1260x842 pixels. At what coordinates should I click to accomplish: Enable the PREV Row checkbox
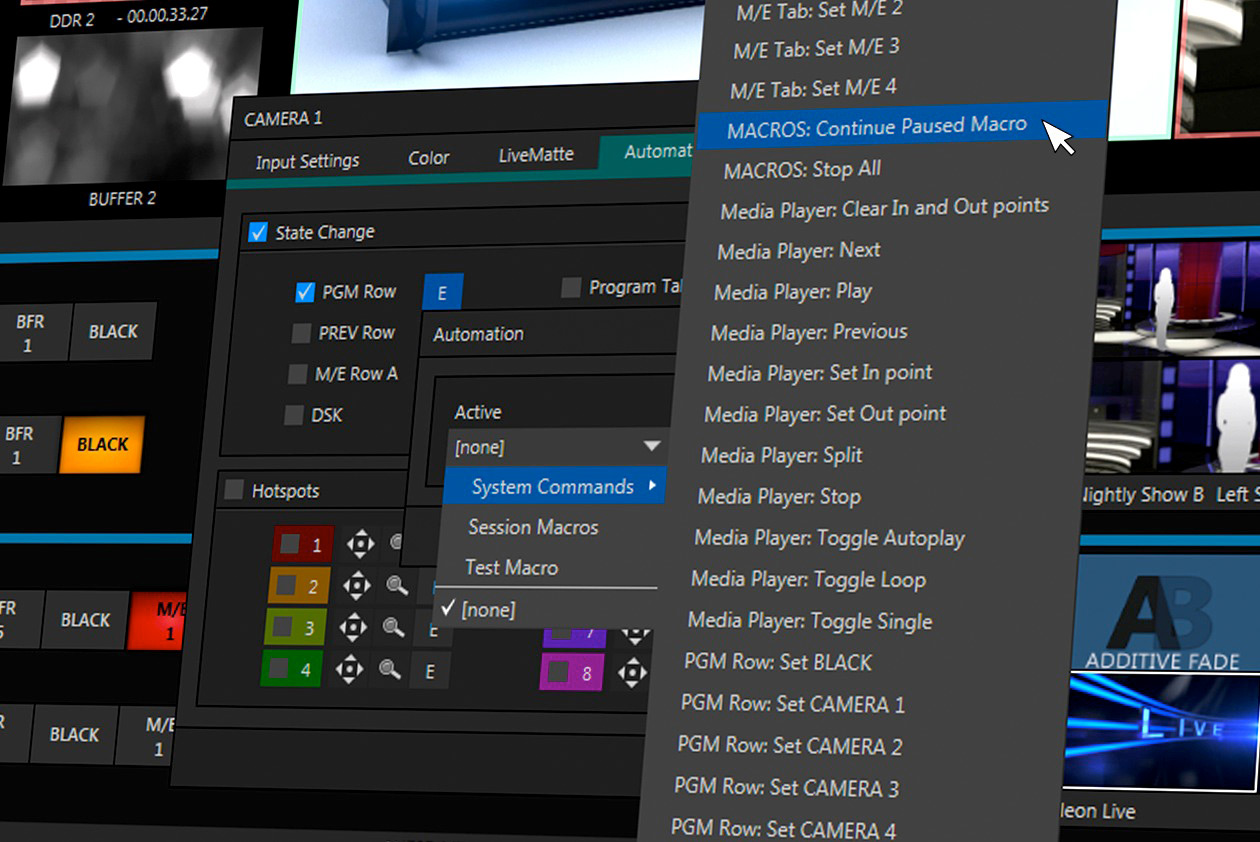coord(301,333)
